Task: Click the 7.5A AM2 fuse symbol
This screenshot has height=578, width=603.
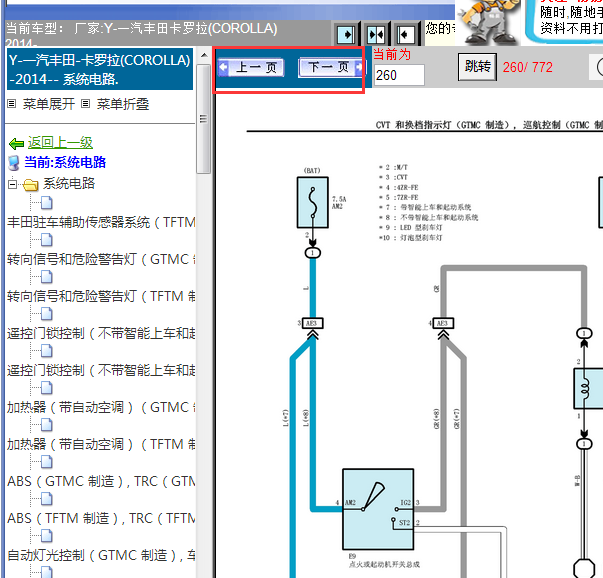Action: (313, 202)
